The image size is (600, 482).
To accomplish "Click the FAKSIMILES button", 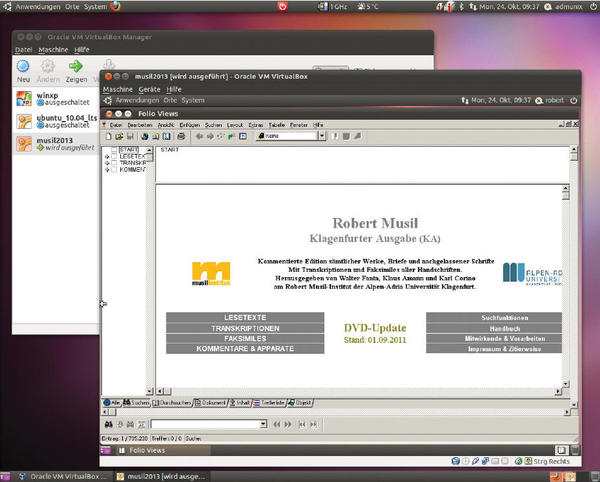I will (245, 339).
